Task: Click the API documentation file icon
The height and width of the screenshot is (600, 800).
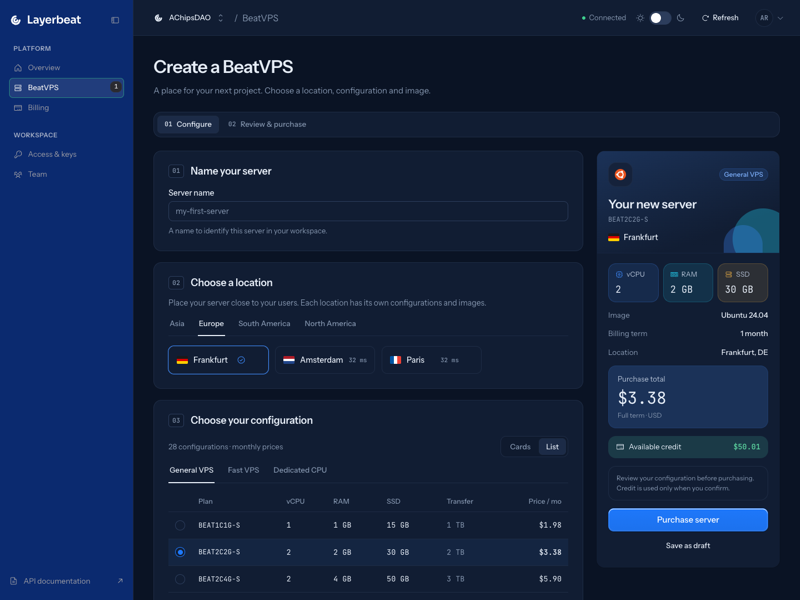Action: point(14,581)
